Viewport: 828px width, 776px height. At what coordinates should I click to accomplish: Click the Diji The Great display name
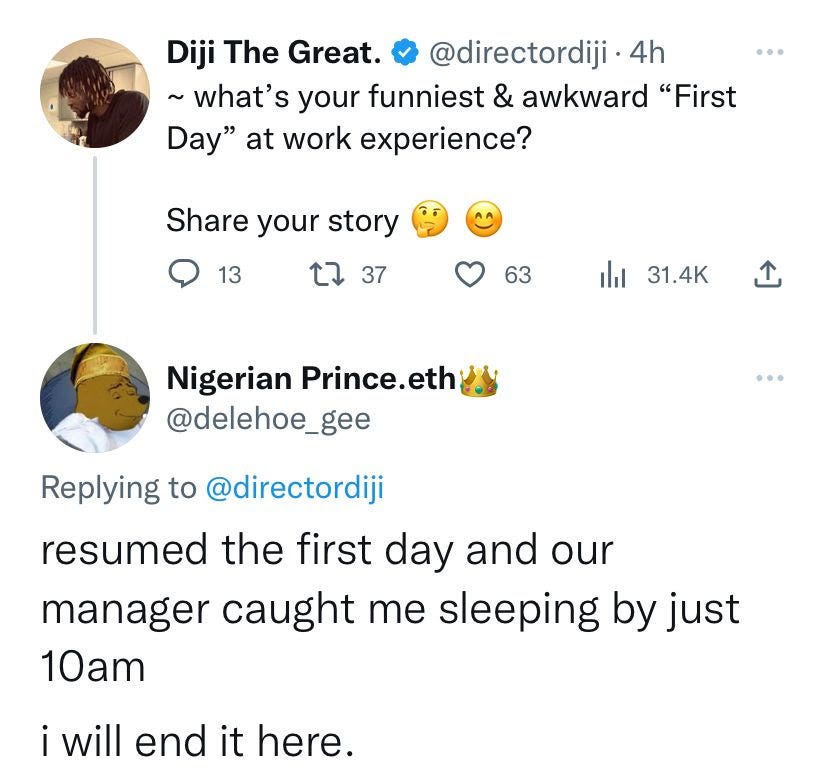(273, 52)
